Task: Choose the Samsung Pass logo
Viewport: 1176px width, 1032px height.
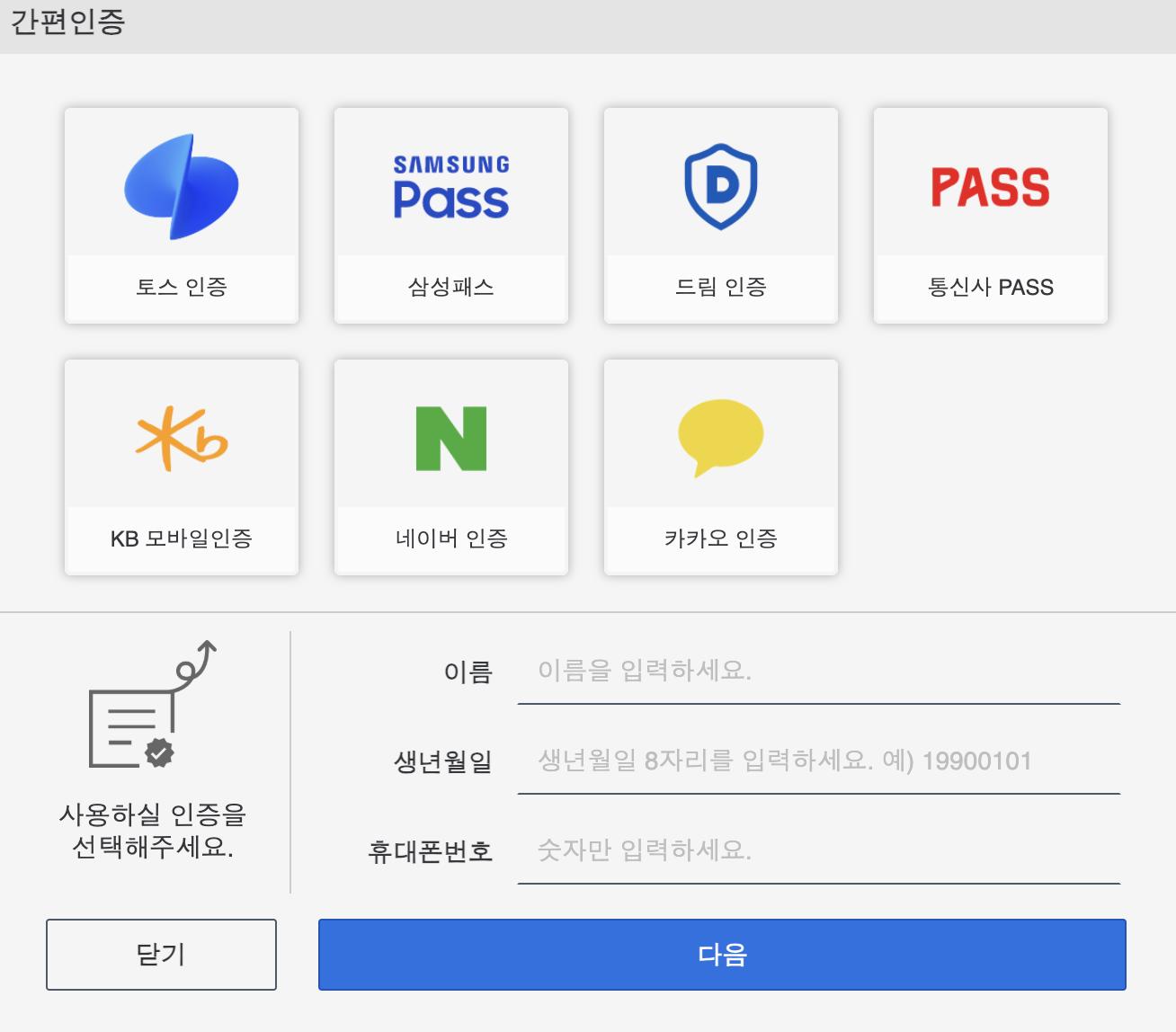Action: click(x=451, y=187)
